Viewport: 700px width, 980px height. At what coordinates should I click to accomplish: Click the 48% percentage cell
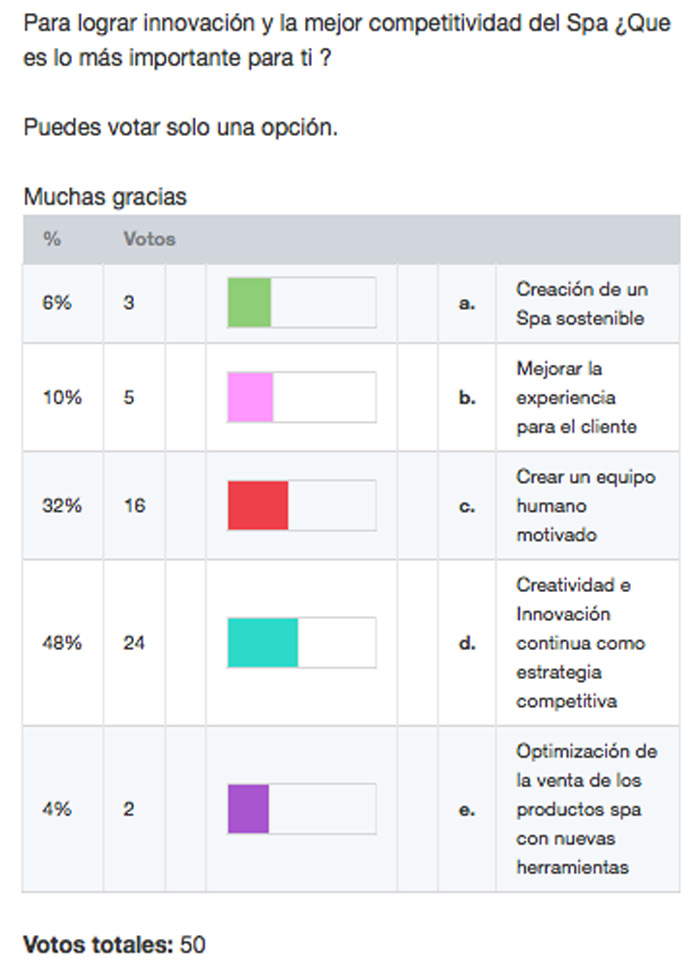[62, 642]
